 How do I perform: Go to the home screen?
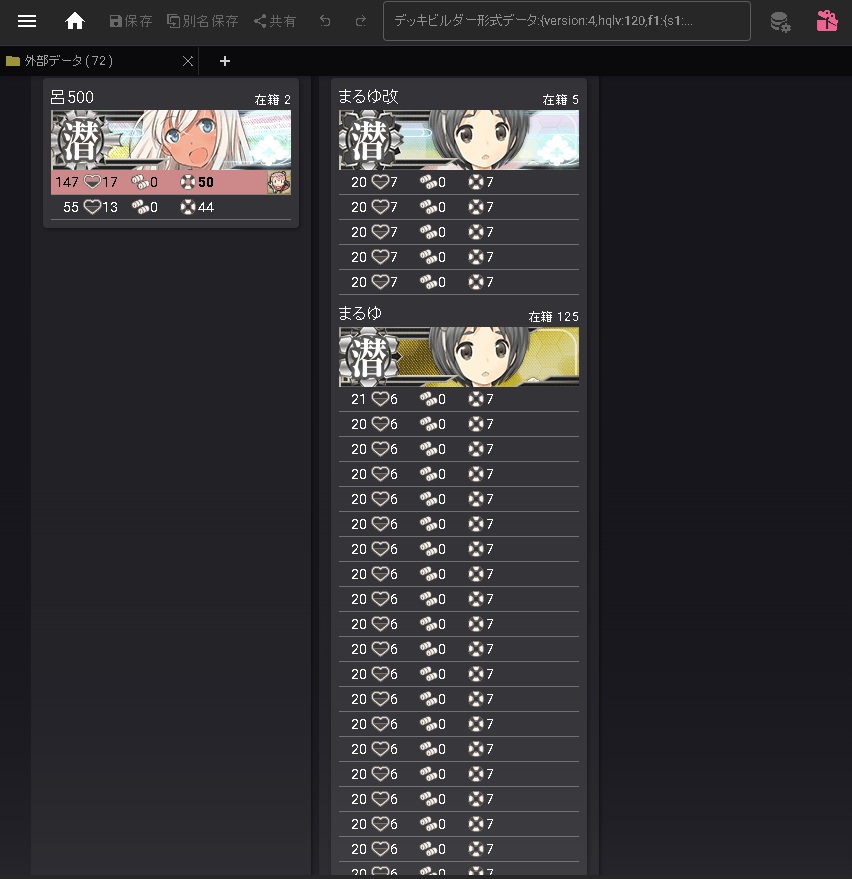pyautogui.click(x=75, y=21)
